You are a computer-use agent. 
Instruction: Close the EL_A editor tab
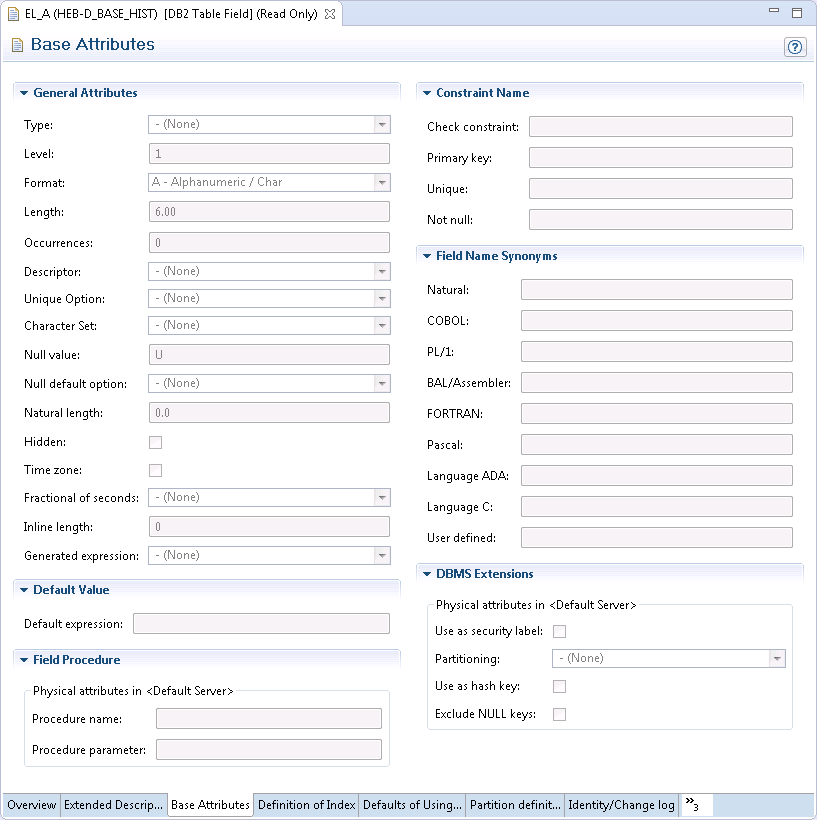[x=330, y=14]
